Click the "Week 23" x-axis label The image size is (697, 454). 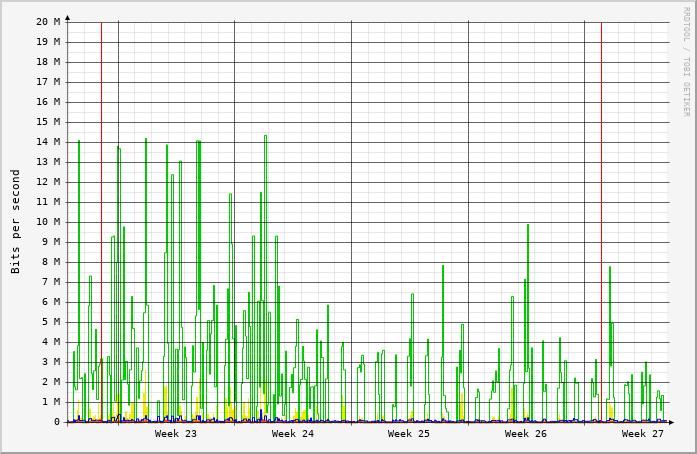(176, 434)
